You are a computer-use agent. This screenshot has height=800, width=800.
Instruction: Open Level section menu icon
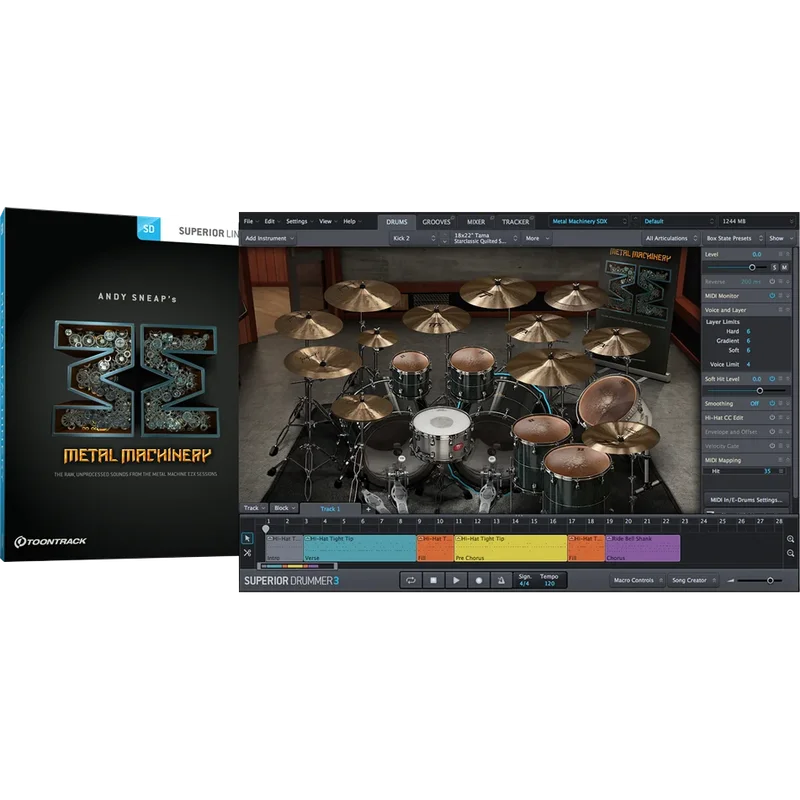click(781, 254)
